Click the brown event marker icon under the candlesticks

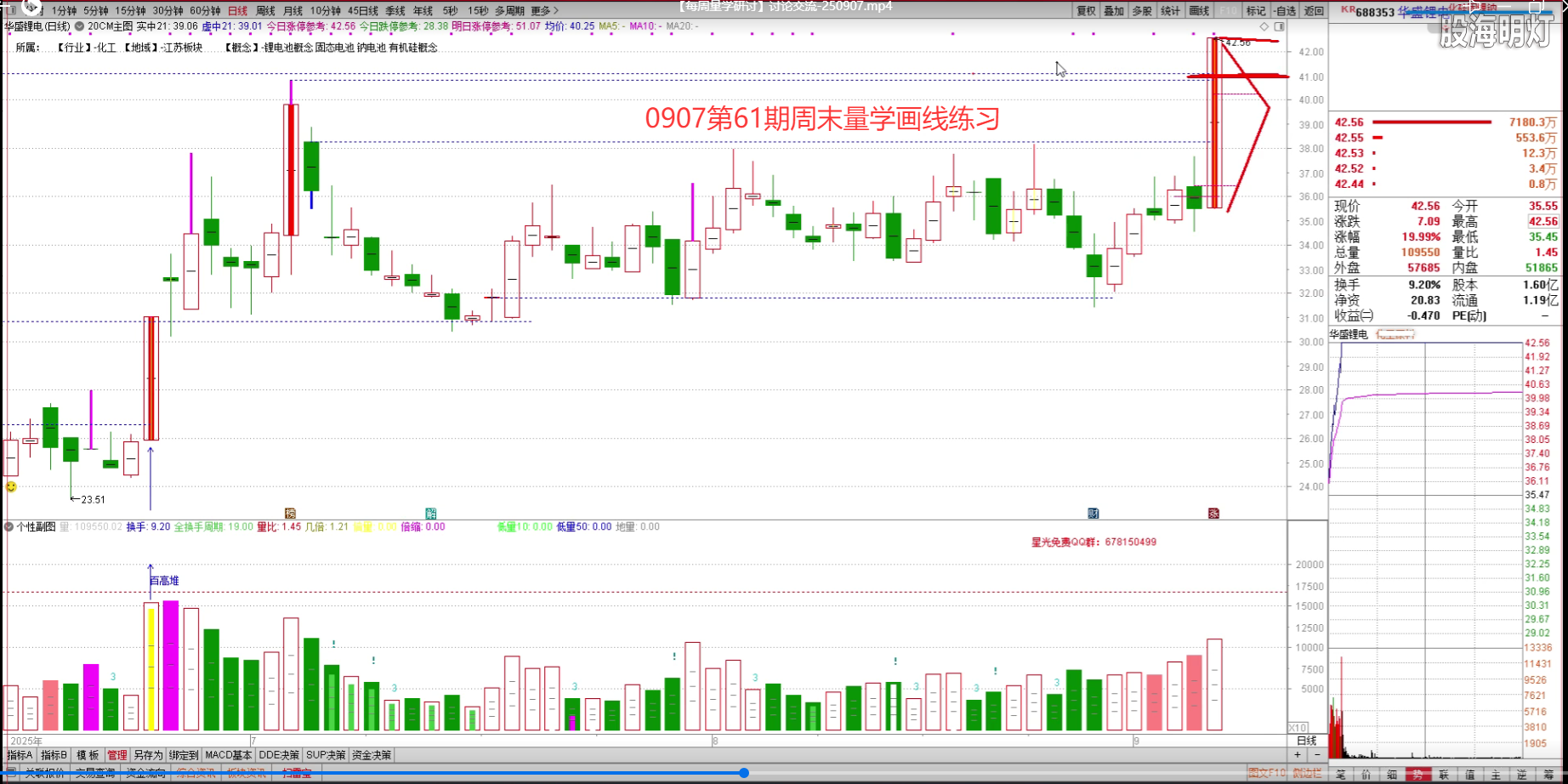click(290, 514)
